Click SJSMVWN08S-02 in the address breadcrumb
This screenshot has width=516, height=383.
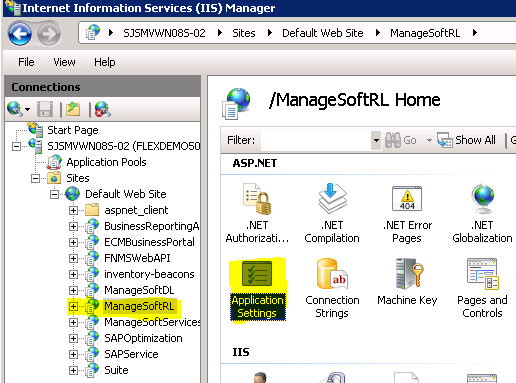tap(164, 33)
